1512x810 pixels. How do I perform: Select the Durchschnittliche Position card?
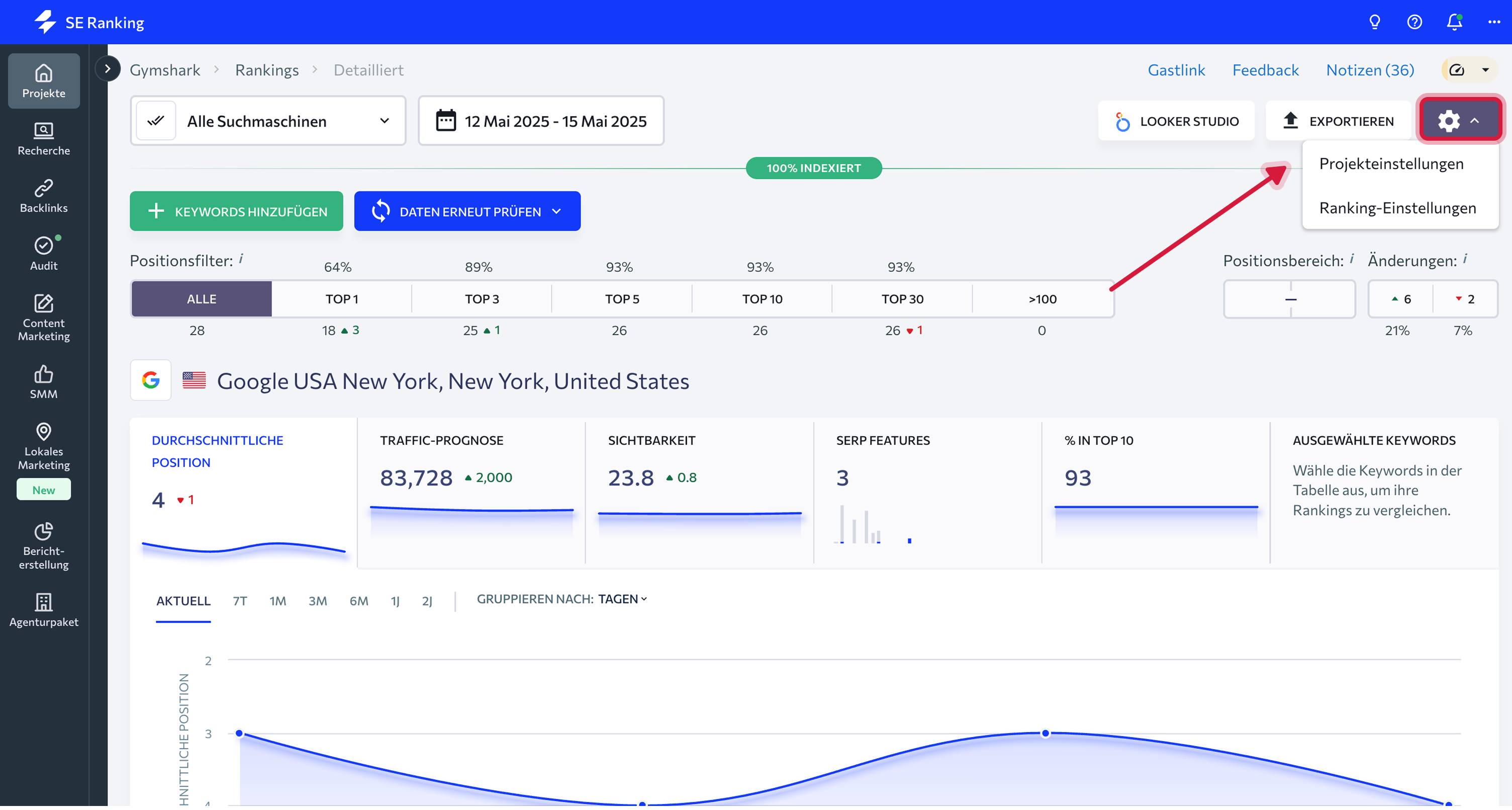point(244,493)
